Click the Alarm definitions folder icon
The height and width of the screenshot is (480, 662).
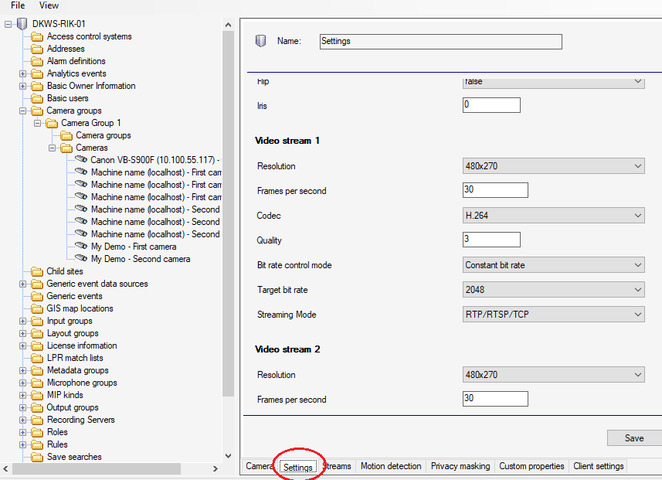pos(37,61)
